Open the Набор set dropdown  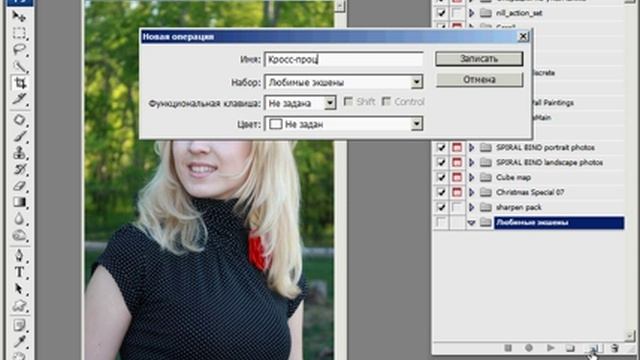point(416,82)
